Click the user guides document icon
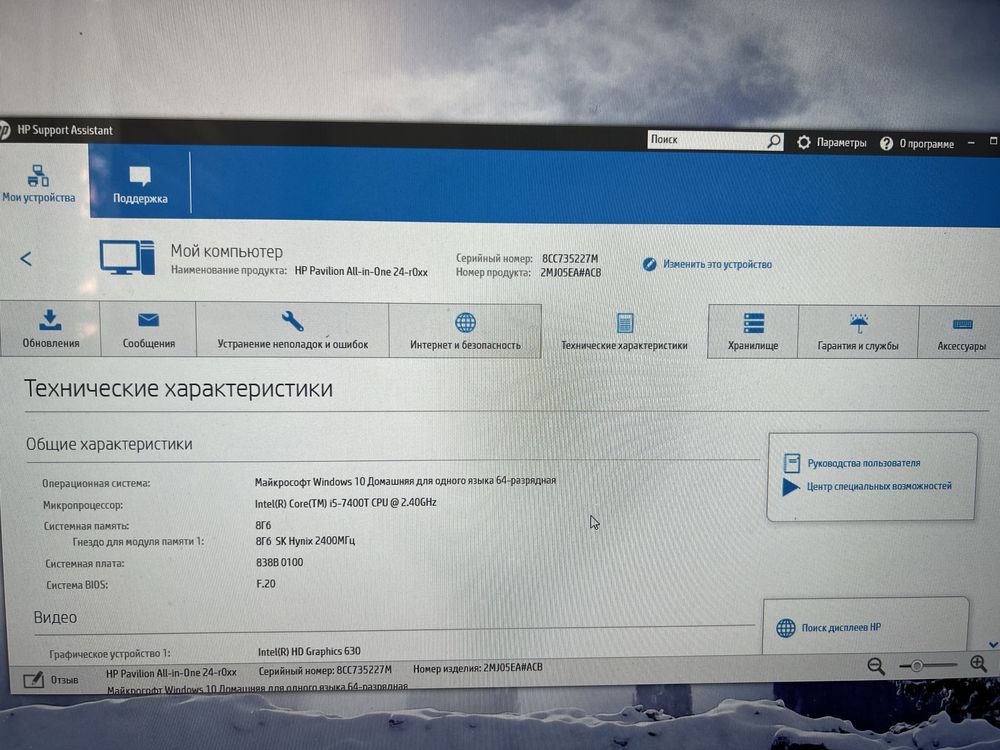 tap(791, 462)
